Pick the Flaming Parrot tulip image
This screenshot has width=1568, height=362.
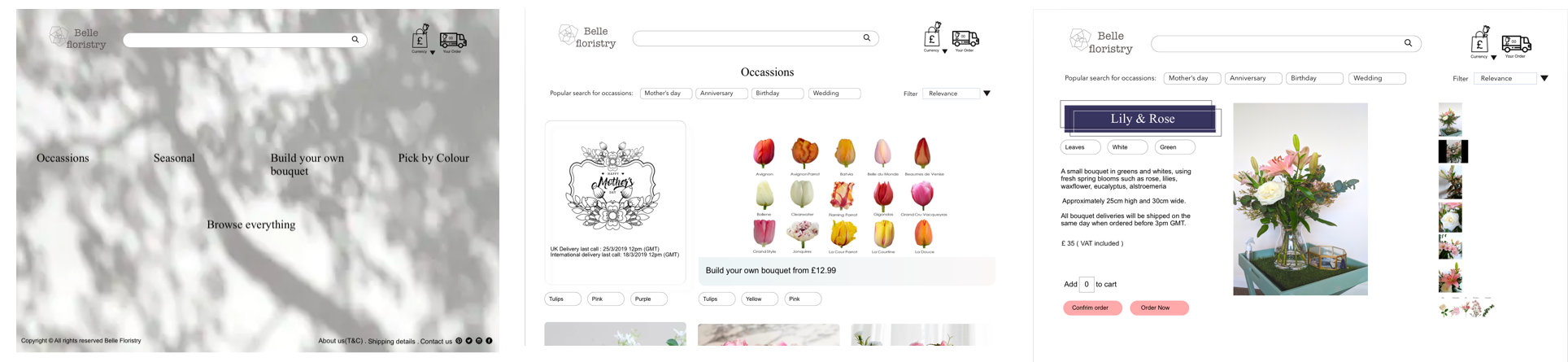point(843,195)
